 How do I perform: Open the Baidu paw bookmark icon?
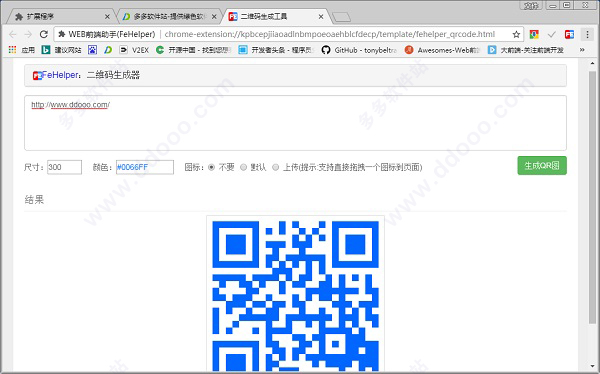(92, 50)
